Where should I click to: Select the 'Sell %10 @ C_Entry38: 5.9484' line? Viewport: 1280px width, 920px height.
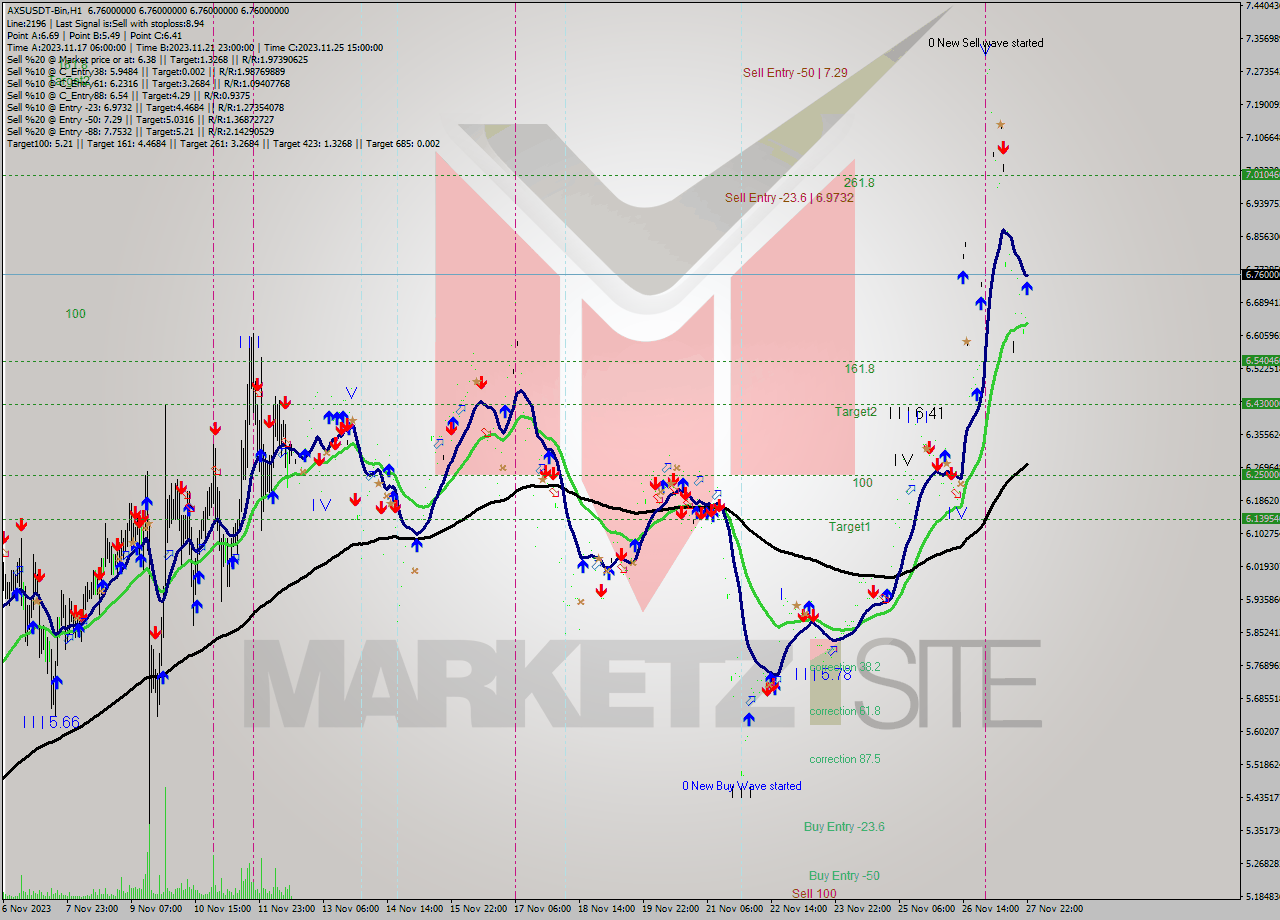coord(145,71)
